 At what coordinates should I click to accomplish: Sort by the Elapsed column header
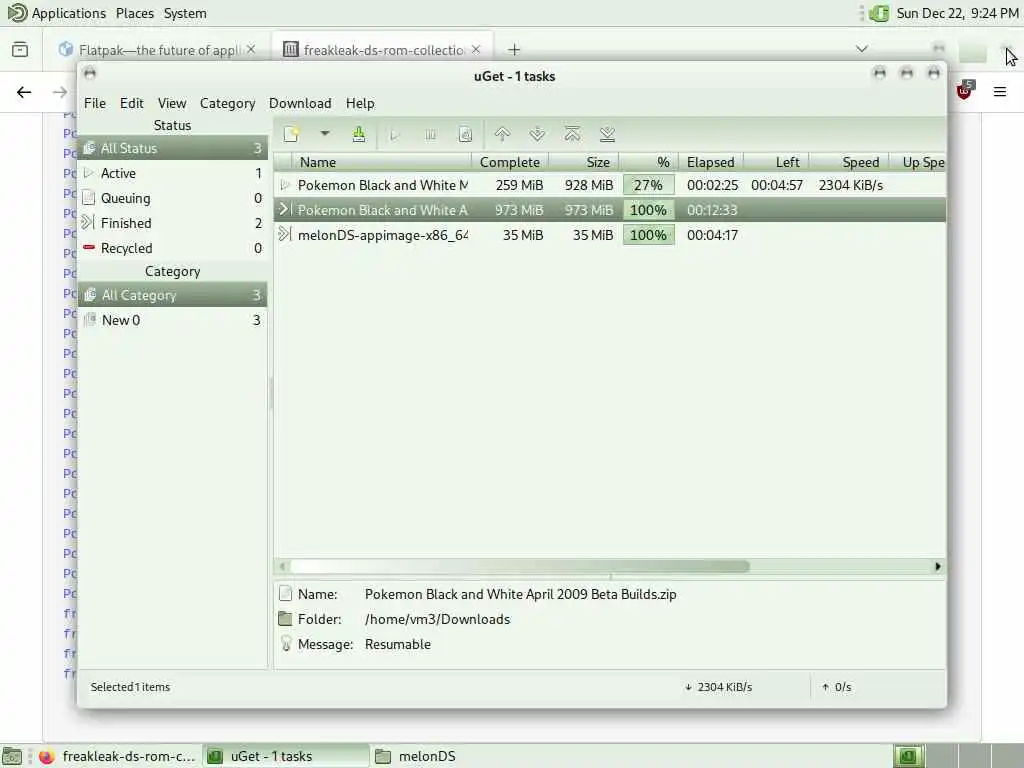(x=711, y=162)
